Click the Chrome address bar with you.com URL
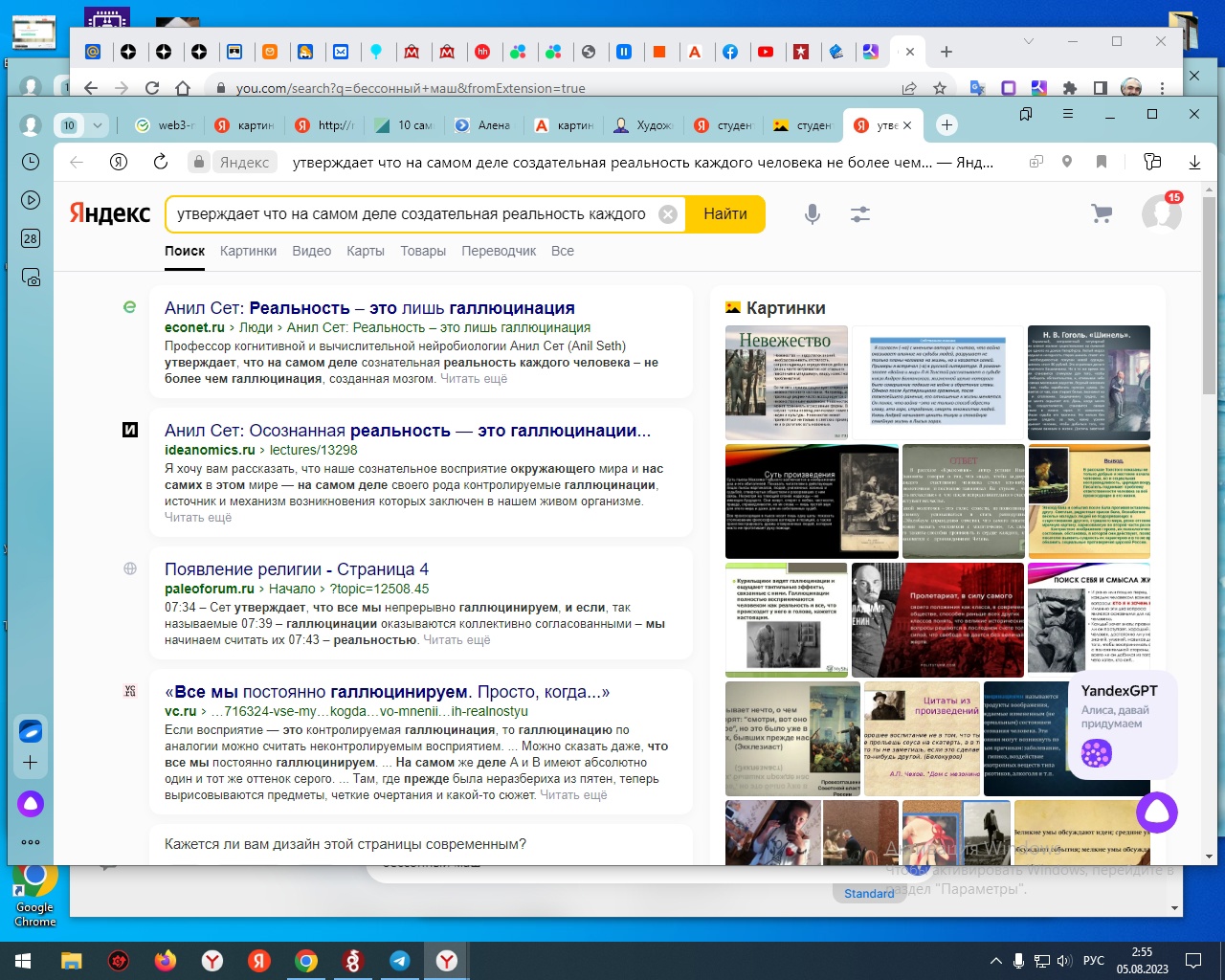The width and height of the screenshot is (1225, 980). [x=555, y=88]
